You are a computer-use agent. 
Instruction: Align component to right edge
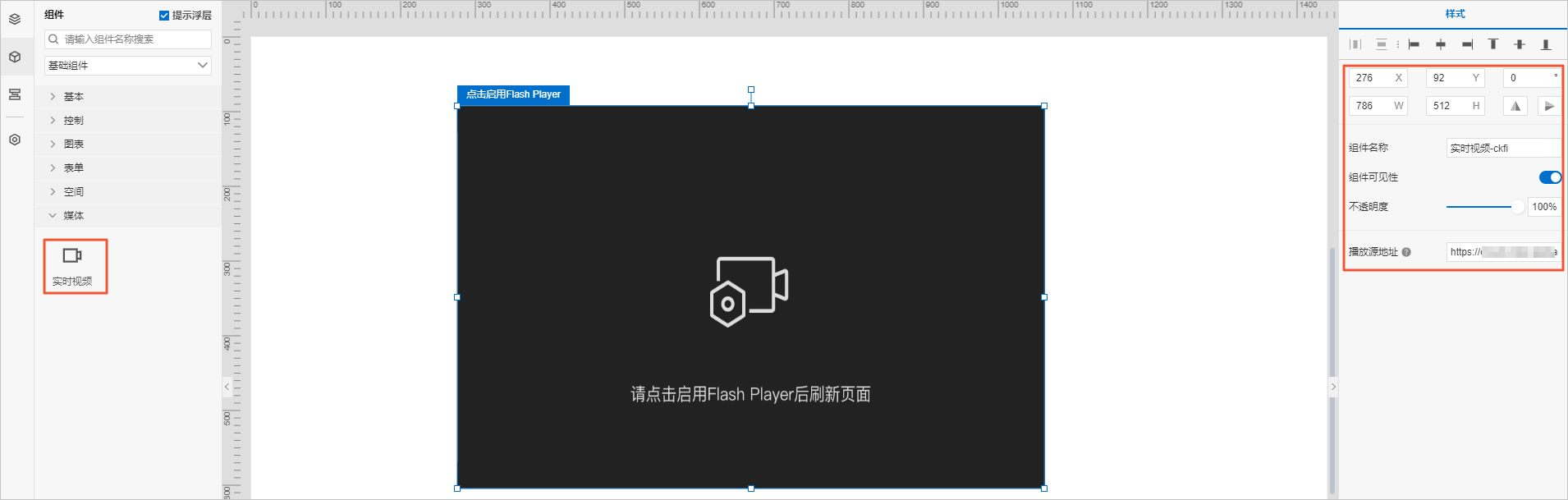[1467, 44]
